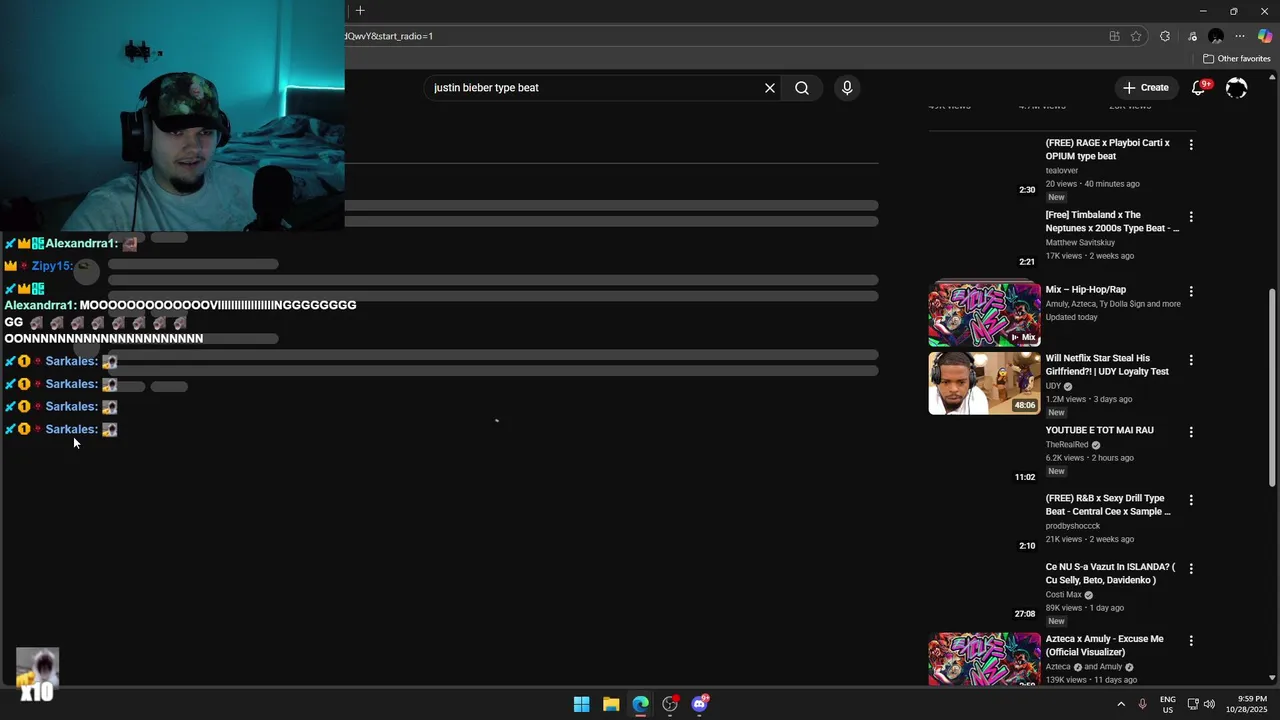This screenshot has height=720, width=1280.
Task: Open Ce NU S-a Vazut in ISLANDA title
Action: click(x=1110, y=573)
